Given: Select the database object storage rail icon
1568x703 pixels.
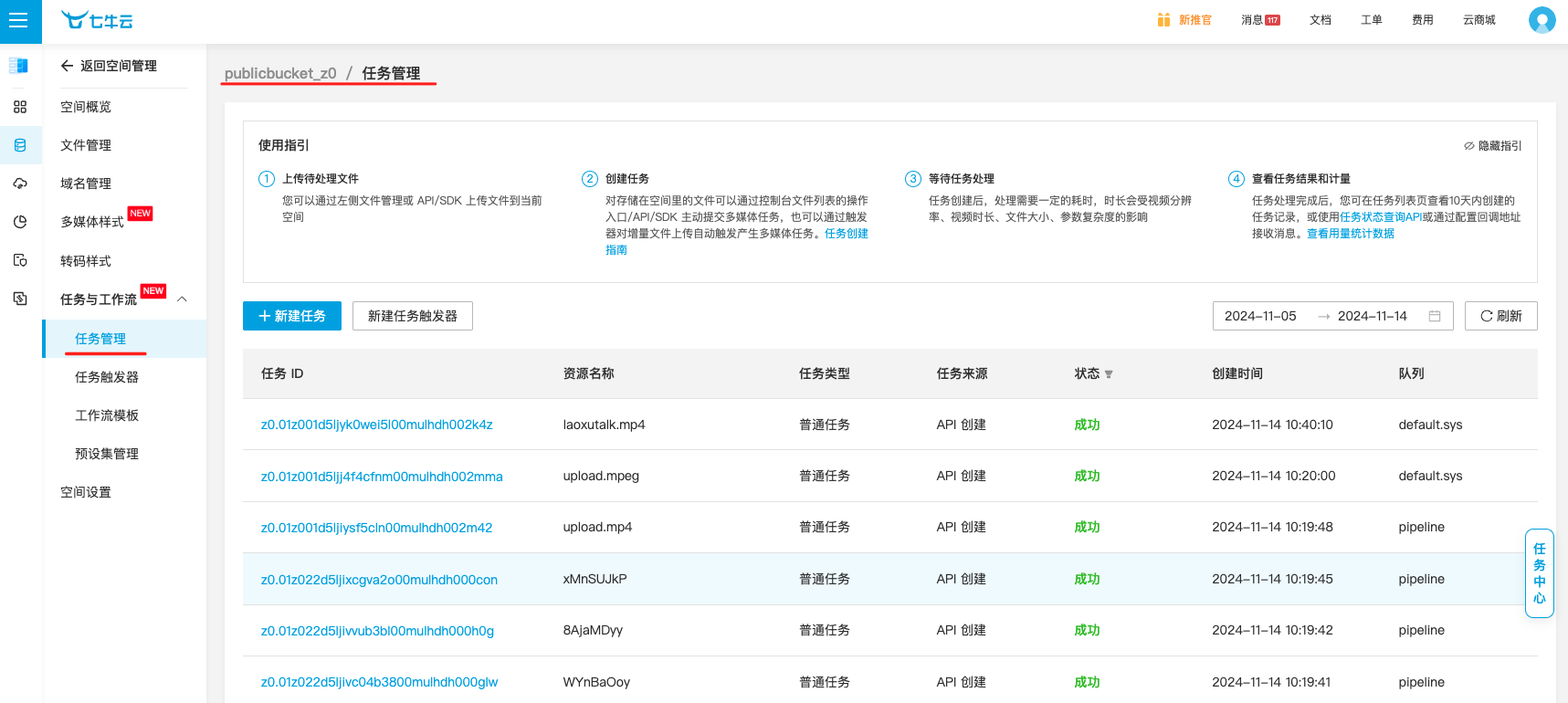Looking at the screenshot, I should coord(20,145).
